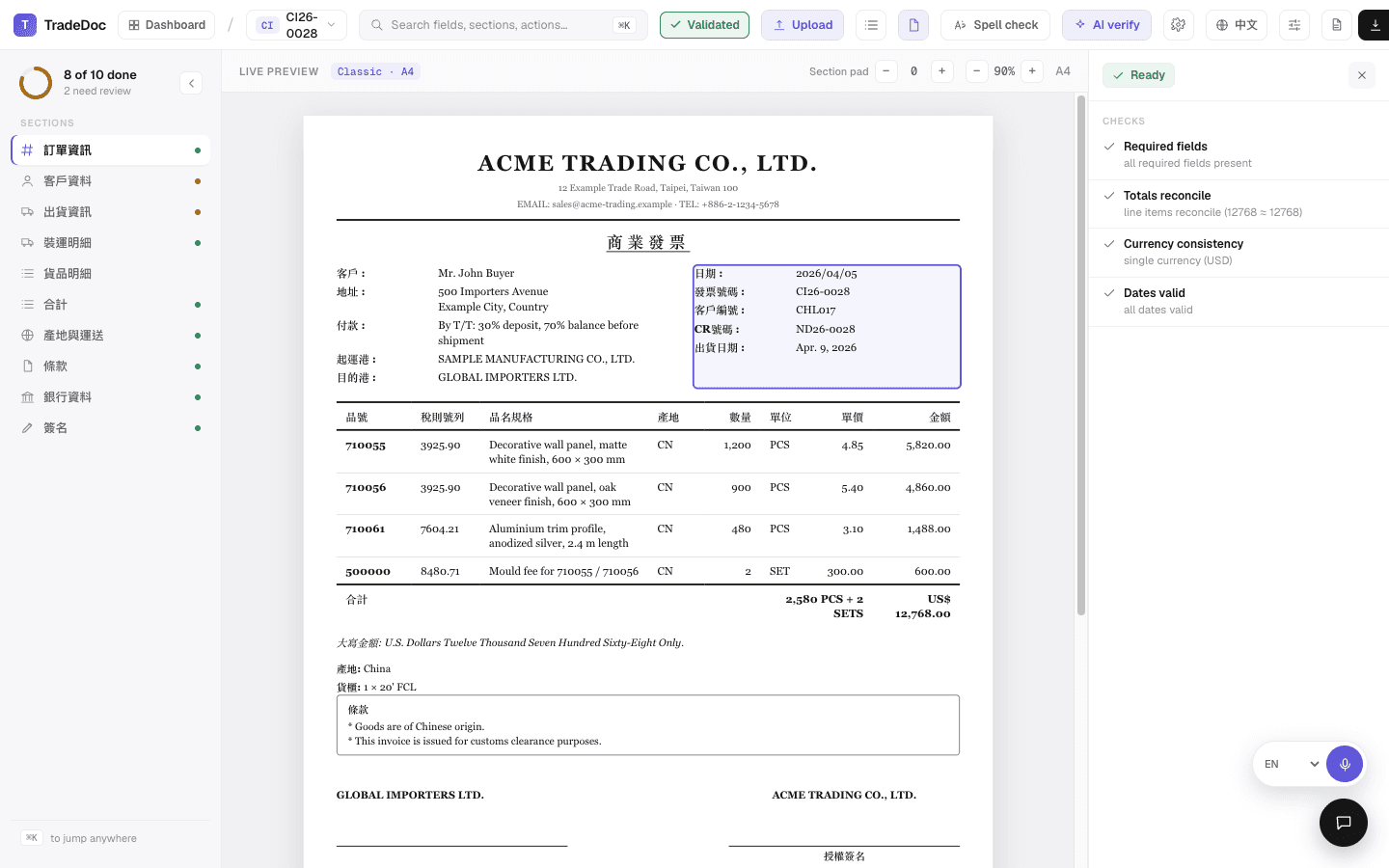Click the Ready status badge
Viewport: 1389px width, 868px height.
[x=1138, y=75]
